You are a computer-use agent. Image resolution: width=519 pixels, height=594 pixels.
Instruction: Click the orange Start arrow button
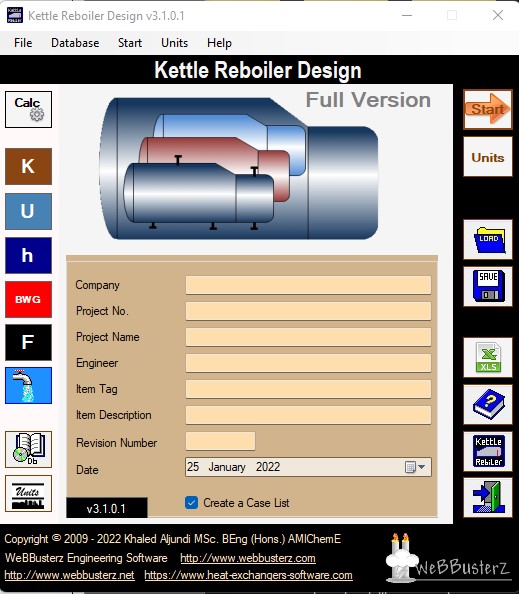[x=488, y=109]
